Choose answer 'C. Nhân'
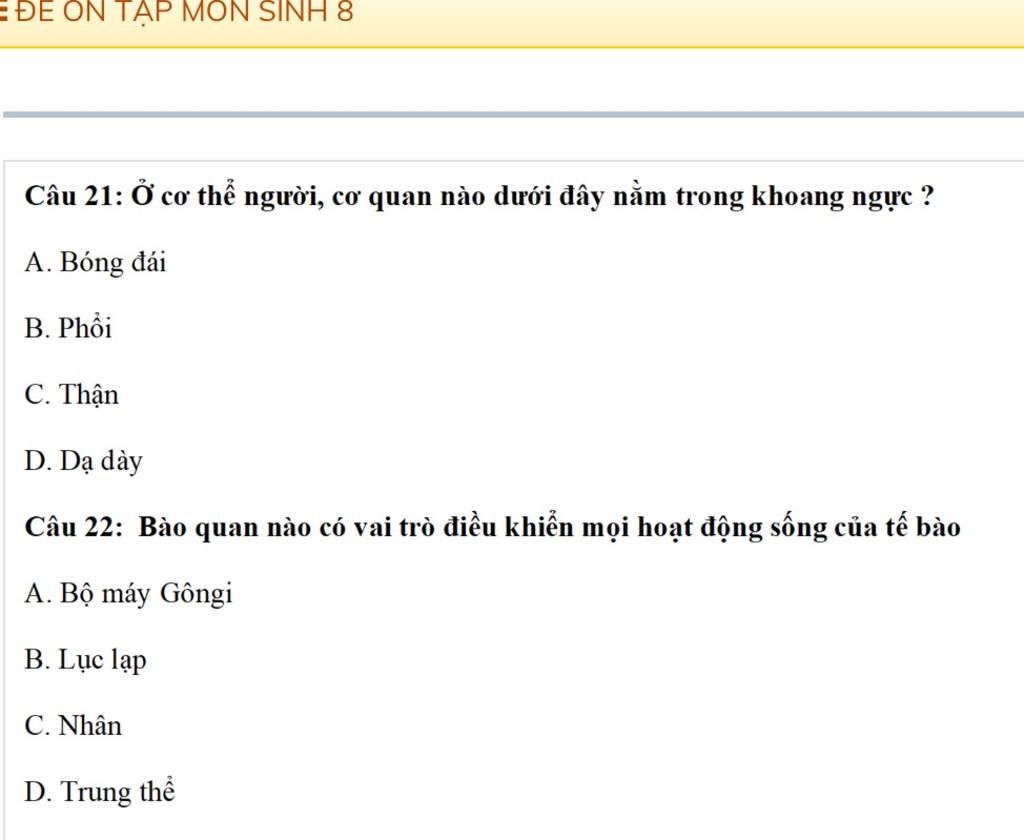 (x=73, y=726)
